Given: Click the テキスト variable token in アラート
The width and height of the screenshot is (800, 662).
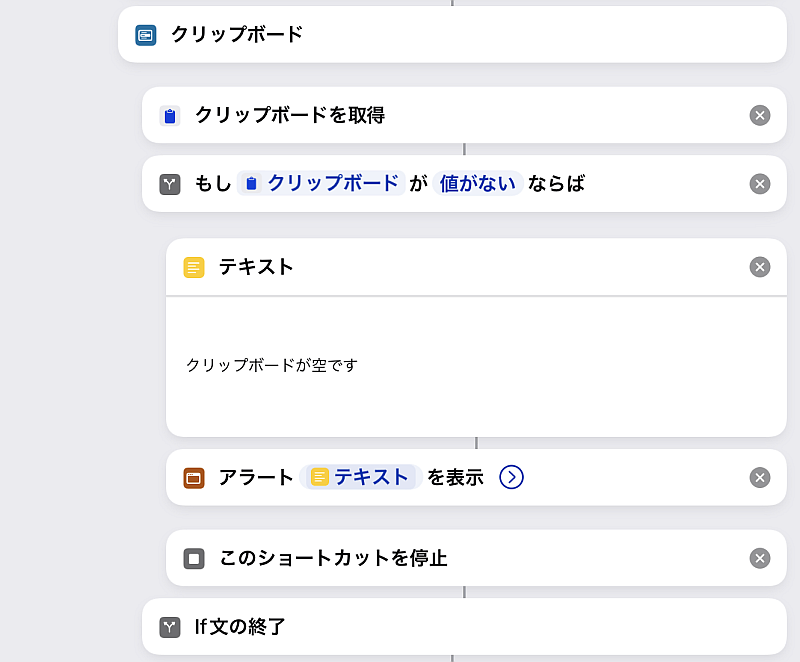Looking at the screenshot, I should (360, 478).
